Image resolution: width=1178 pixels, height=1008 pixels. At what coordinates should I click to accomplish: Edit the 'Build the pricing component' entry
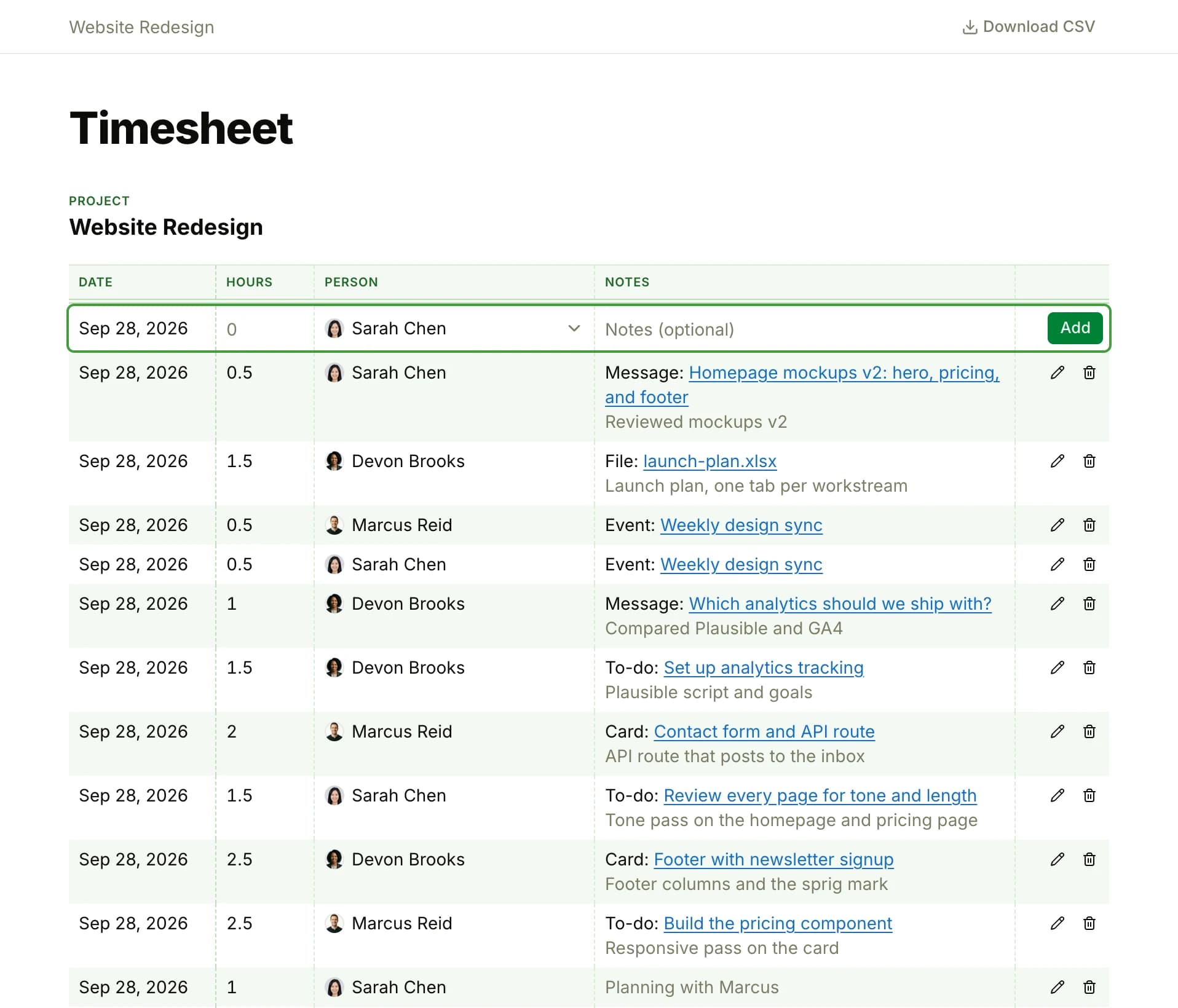[1057, 923]
